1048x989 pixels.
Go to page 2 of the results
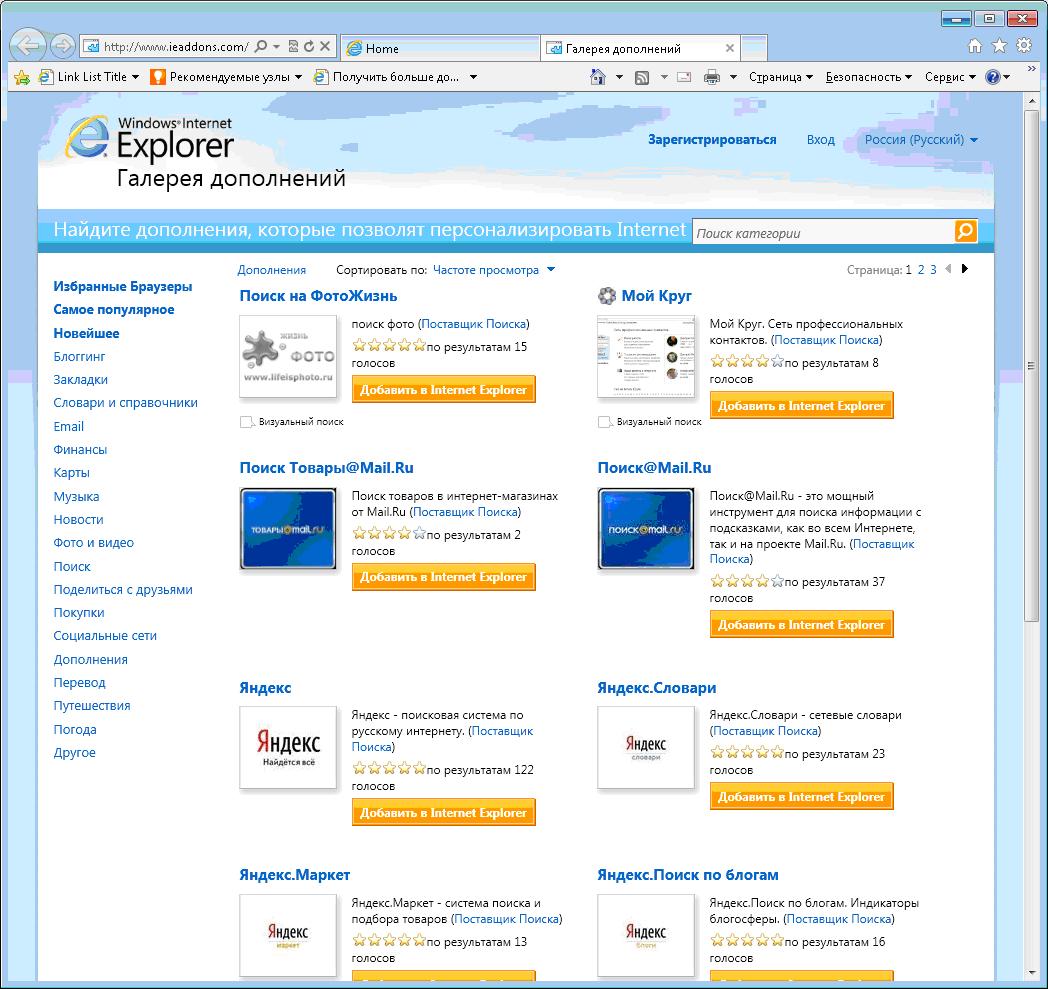point(921,269)
